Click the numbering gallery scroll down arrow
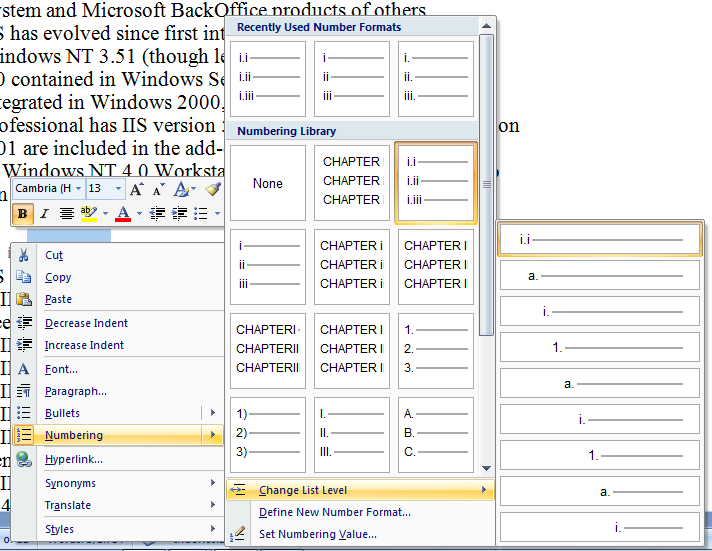Image resolution: width=712 pixels, height=551 pixels. tap(486, 468)
